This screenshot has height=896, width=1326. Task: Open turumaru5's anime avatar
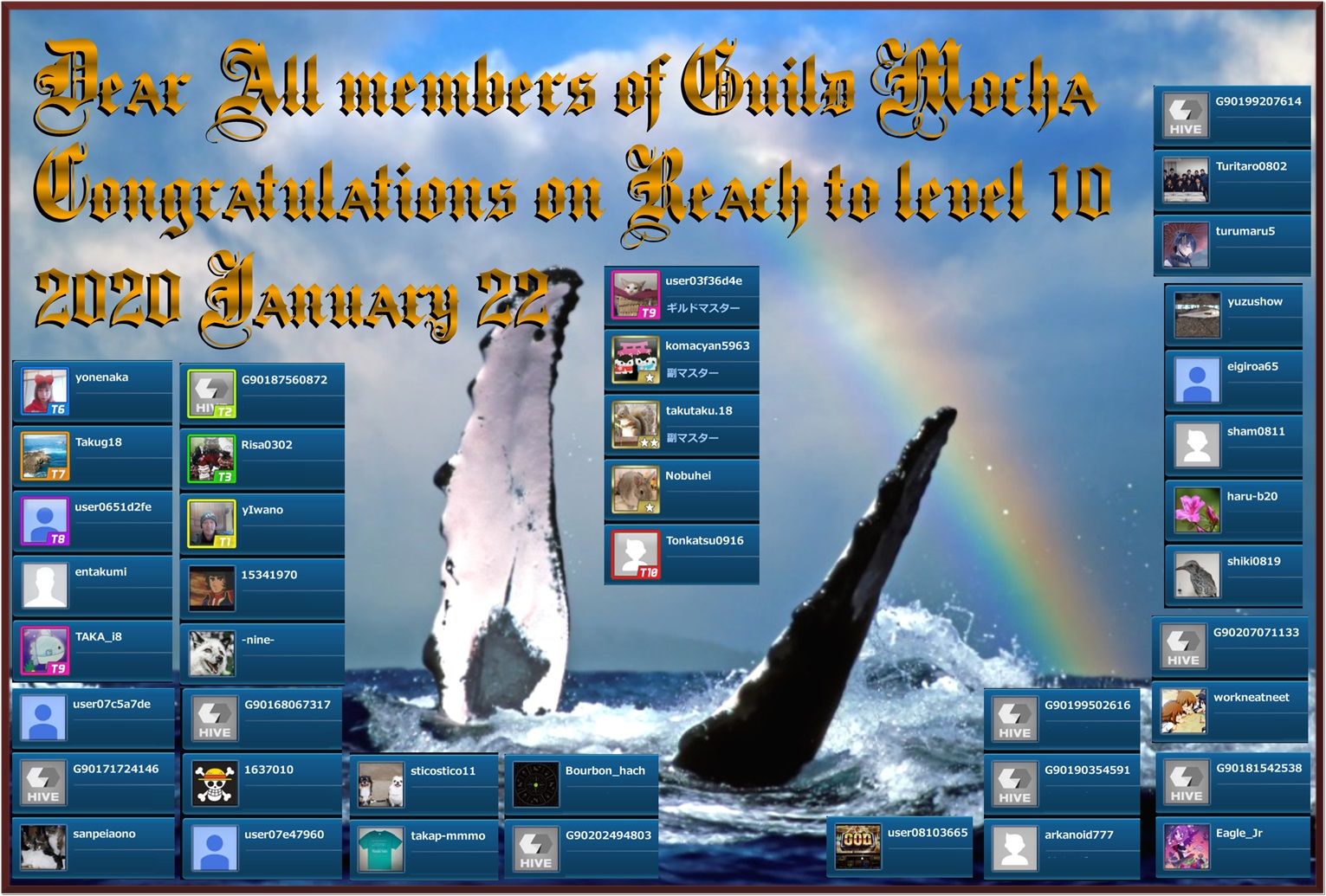[1186, 246]
